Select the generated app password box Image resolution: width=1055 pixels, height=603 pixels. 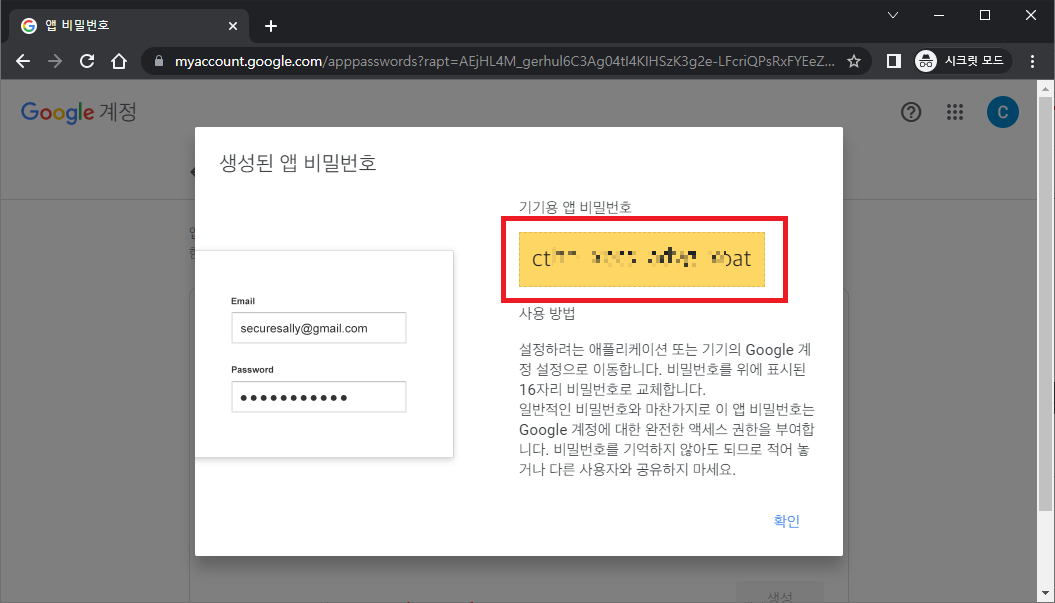point(642,259)
